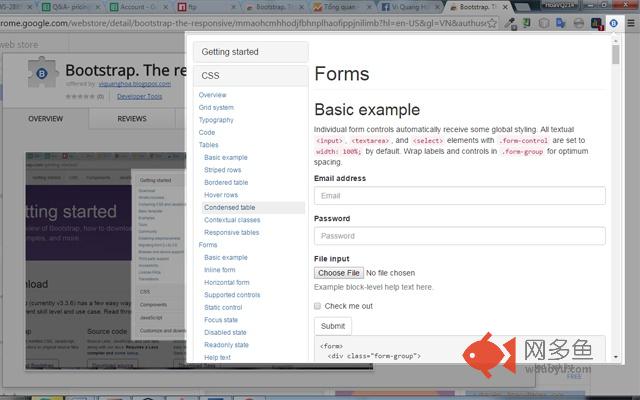This screenshot has height=400, width=640.
Task: Go to Disabled state link
Action: pos(225,333)
